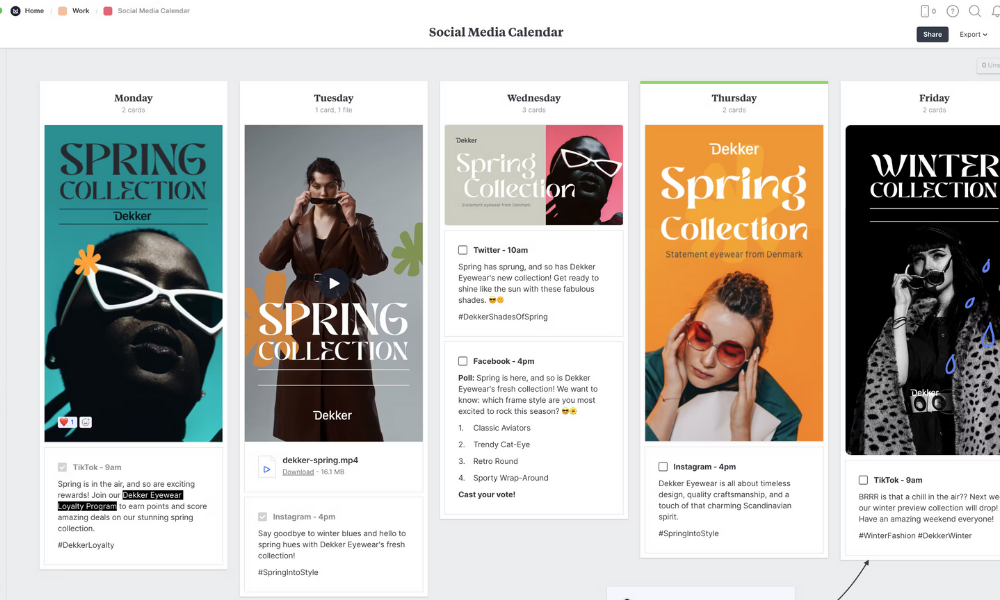Open the mobile device icon in header

(x=924, y=11)
